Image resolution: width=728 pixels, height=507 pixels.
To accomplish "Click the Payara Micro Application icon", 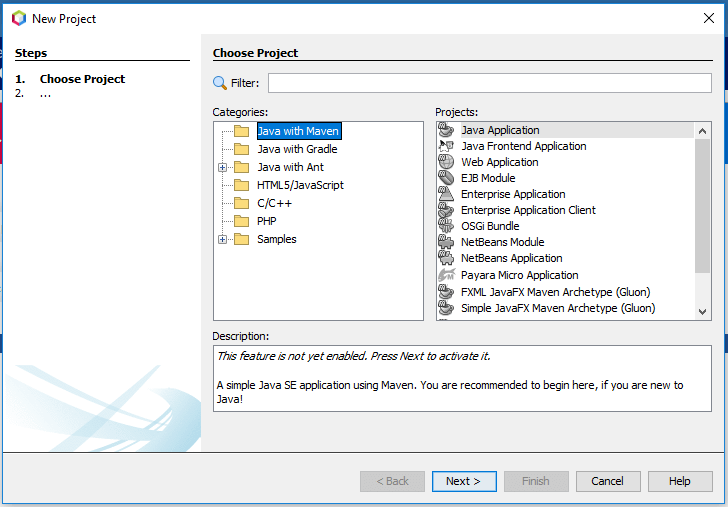I will click(x=446, y=275).
